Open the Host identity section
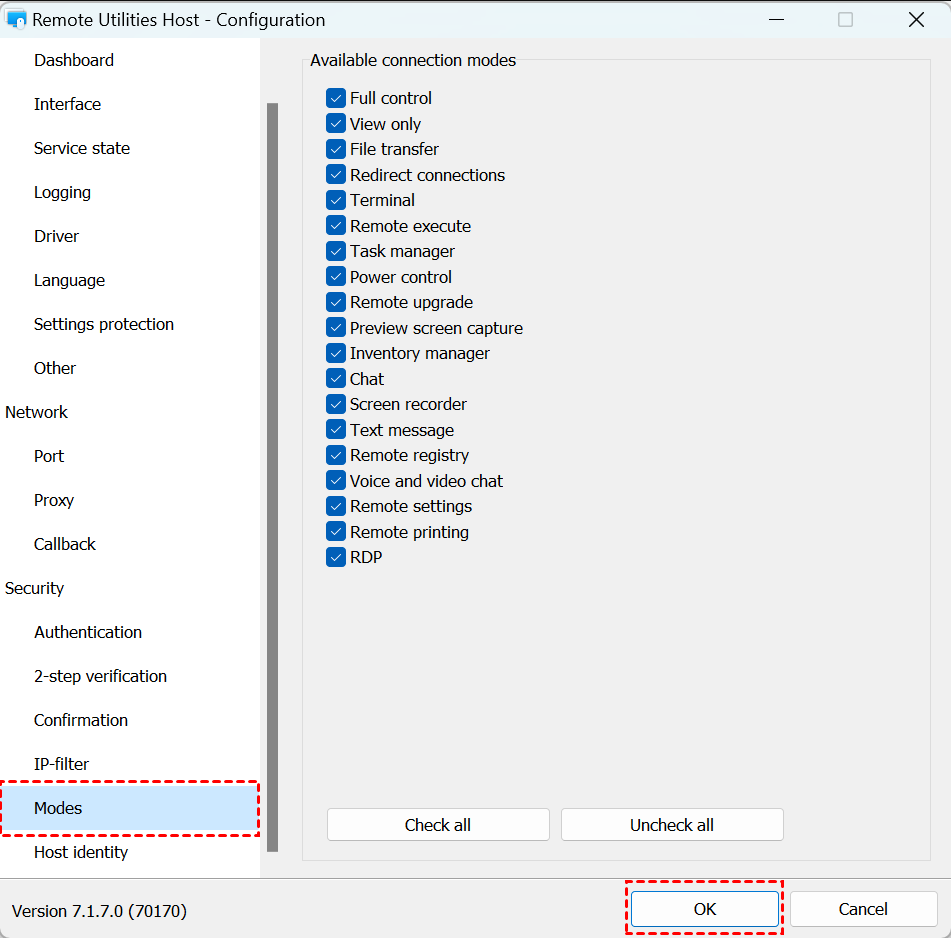 [81, 852]
